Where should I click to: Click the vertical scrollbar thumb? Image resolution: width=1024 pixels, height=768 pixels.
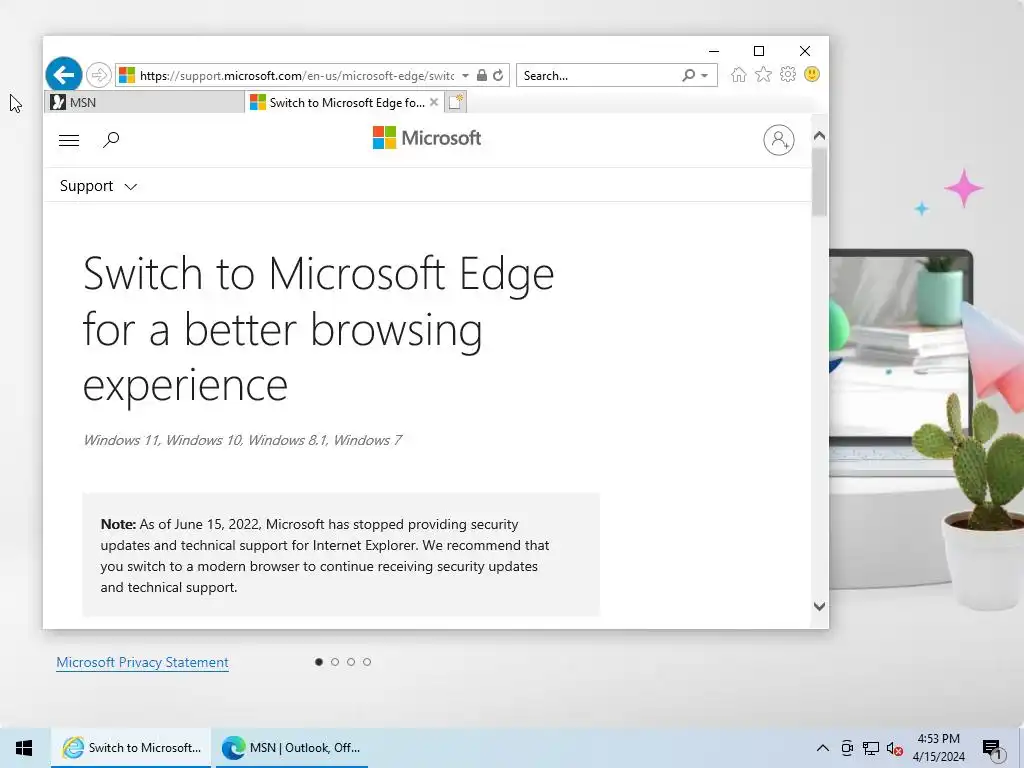[819, 182]
